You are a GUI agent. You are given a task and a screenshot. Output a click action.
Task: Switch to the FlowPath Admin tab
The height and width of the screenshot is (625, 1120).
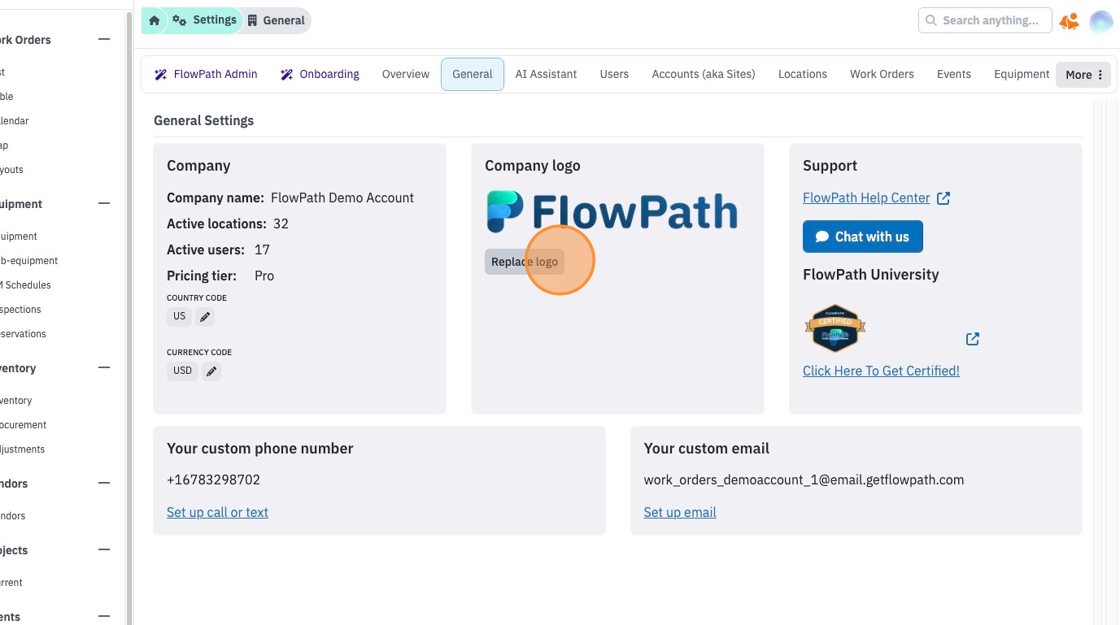[x=206, y=74]
